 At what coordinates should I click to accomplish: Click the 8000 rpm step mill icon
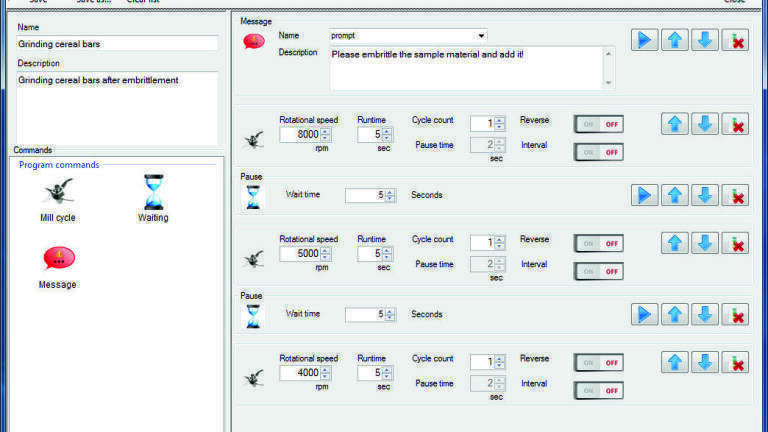coord(254,140)
